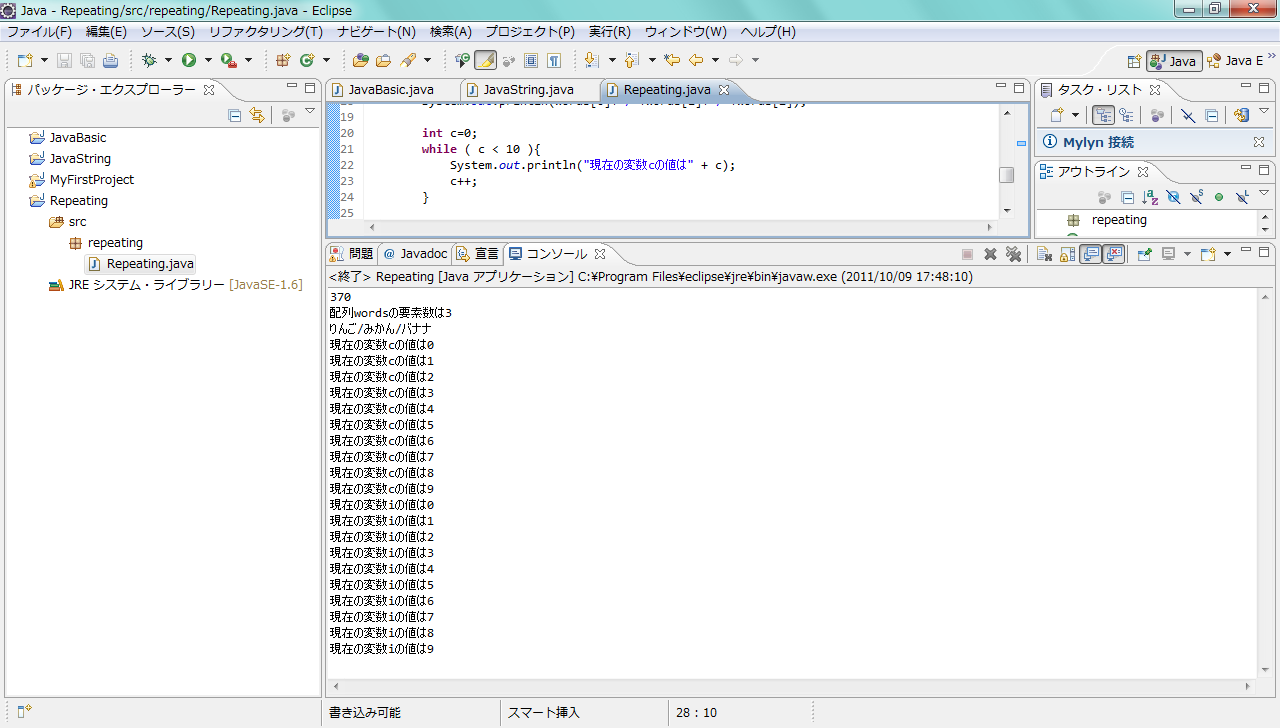Toggle Scroll Lock in console toolbar
The height and width of the screenshot is (728, 1280).
pyautogui.click(x=1068, y=254)
